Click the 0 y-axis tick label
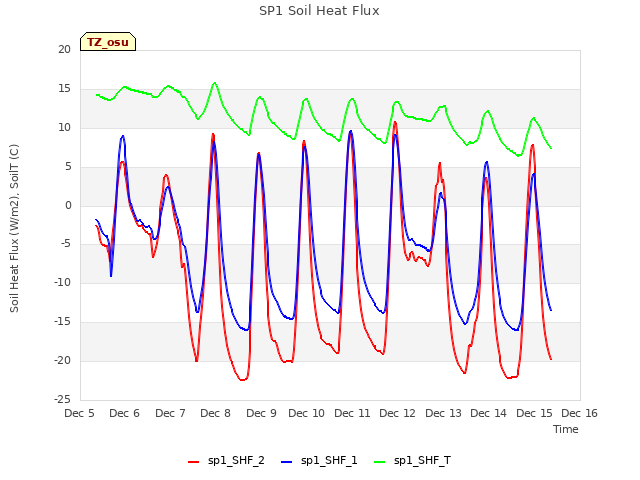Viewport: 640px width, 480px height. pos(68,206)
